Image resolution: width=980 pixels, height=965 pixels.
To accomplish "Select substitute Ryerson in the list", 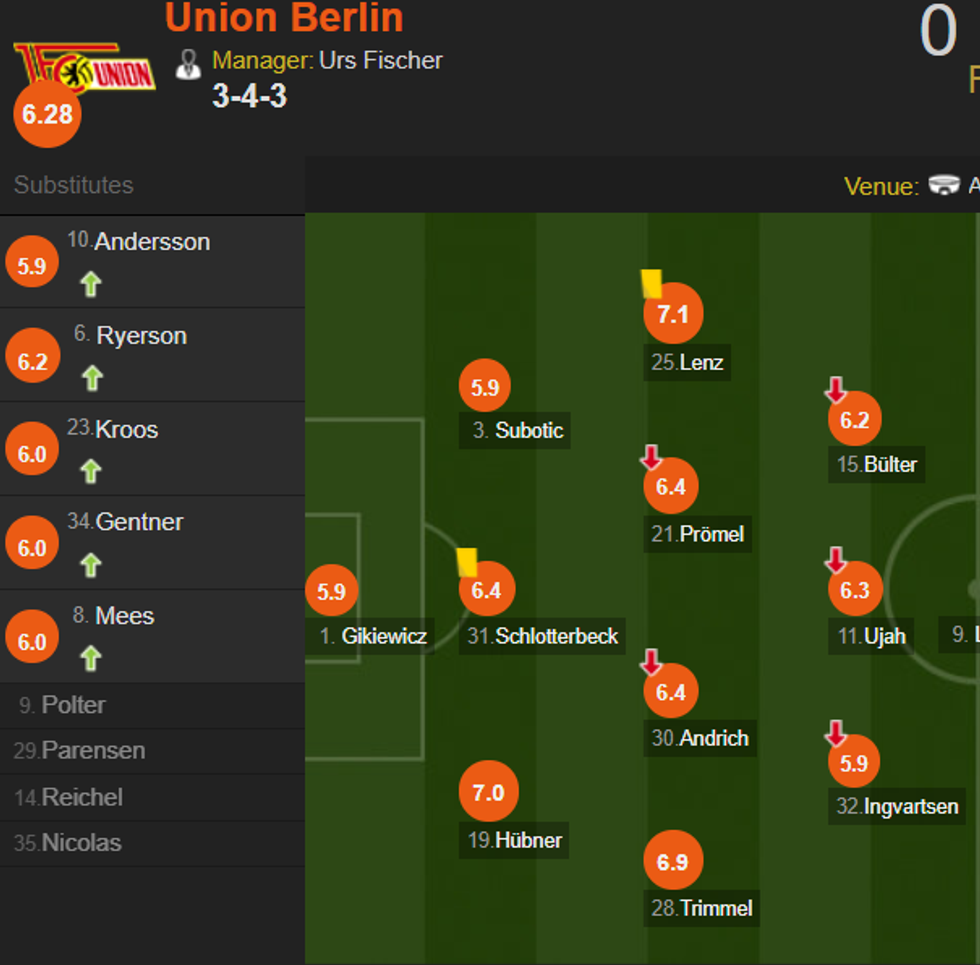I will point(141,336).
